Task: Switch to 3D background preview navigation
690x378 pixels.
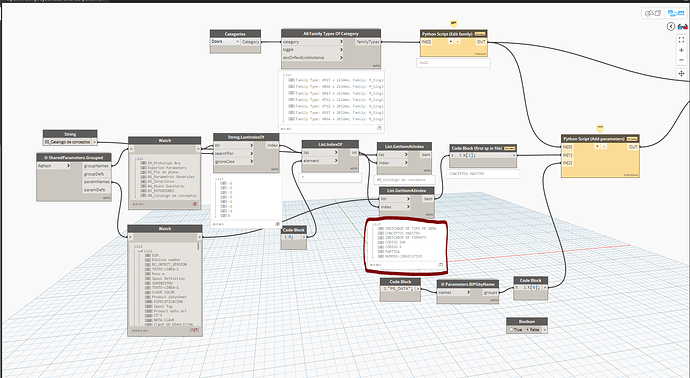Action: [x=653, y=14]
